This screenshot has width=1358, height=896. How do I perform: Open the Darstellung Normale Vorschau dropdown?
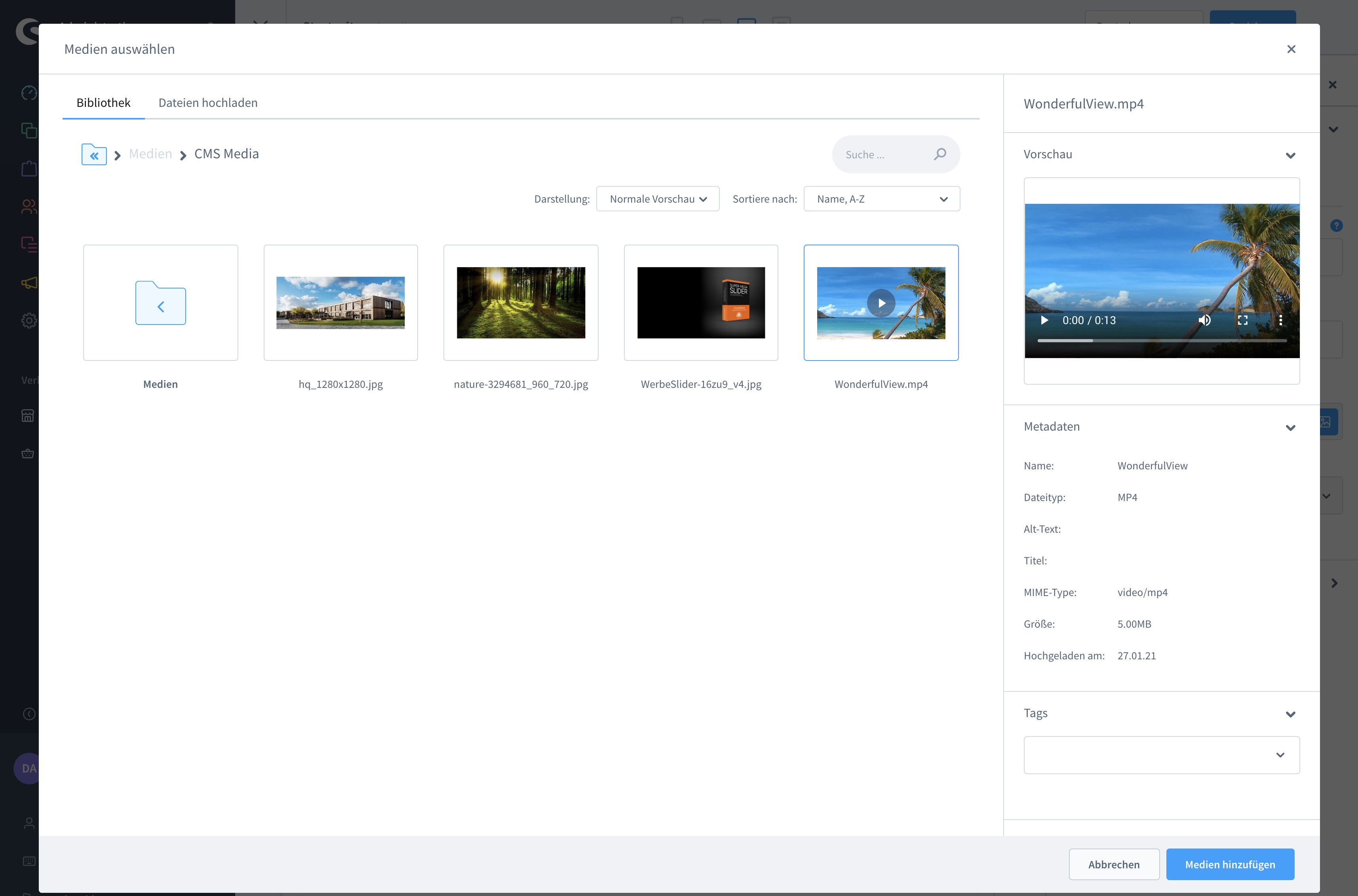657,199
